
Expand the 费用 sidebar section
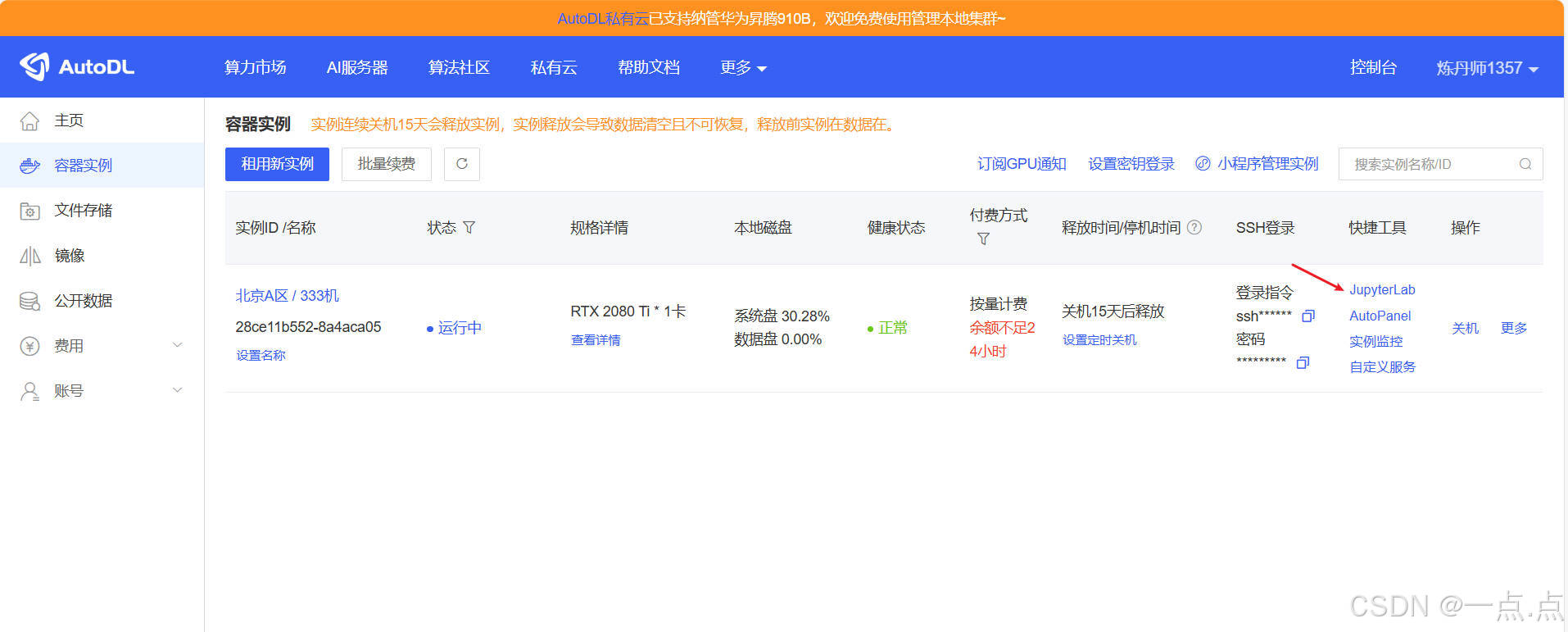click(x=177, y=345)
